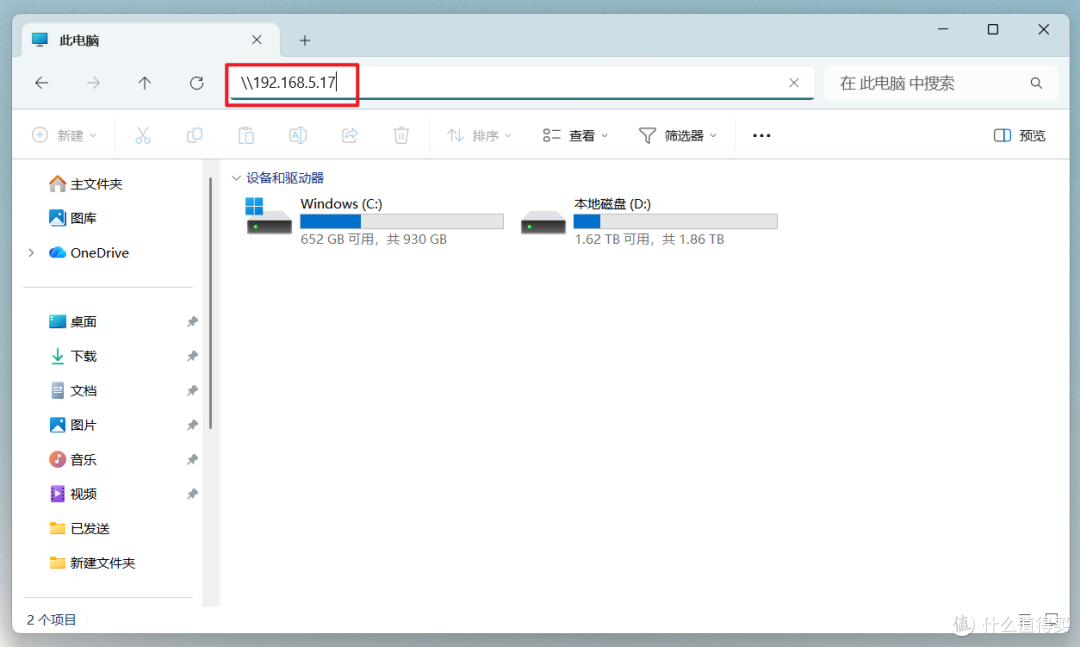Collapse the 设备和驱动器 group
The image size is (1080, 647).
click(236, 178)
